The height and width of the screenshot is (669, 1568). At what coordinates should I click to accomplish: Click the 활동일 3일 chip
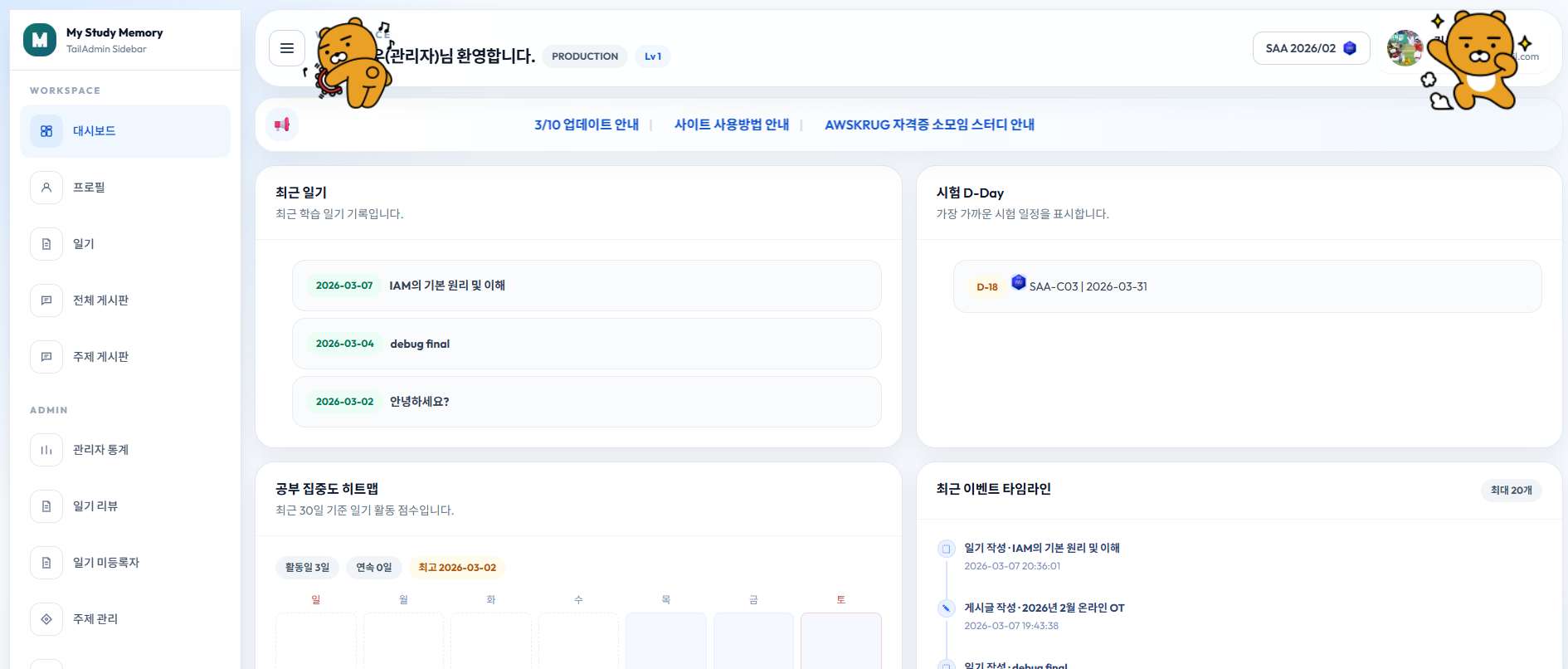tap(307, 568)
